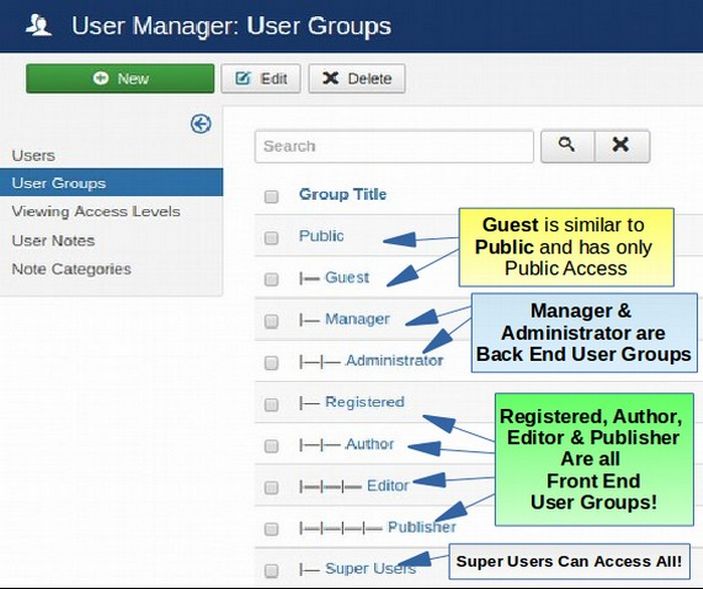Click the magnifier search button
This screenshot has width=703, height=589.
coord(567,145)
